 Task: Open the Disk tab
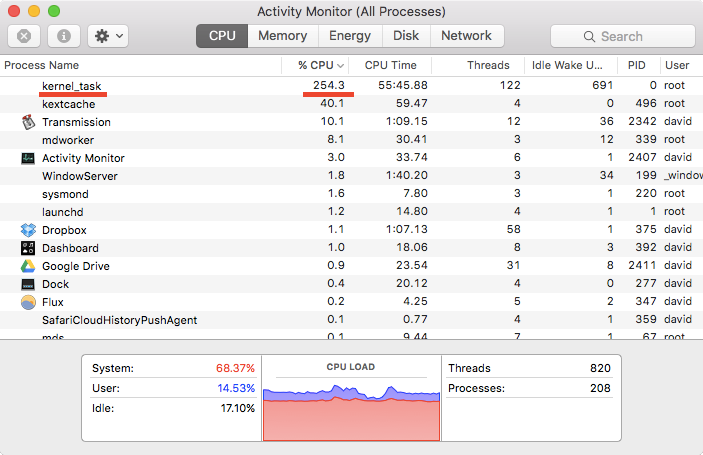406,36
